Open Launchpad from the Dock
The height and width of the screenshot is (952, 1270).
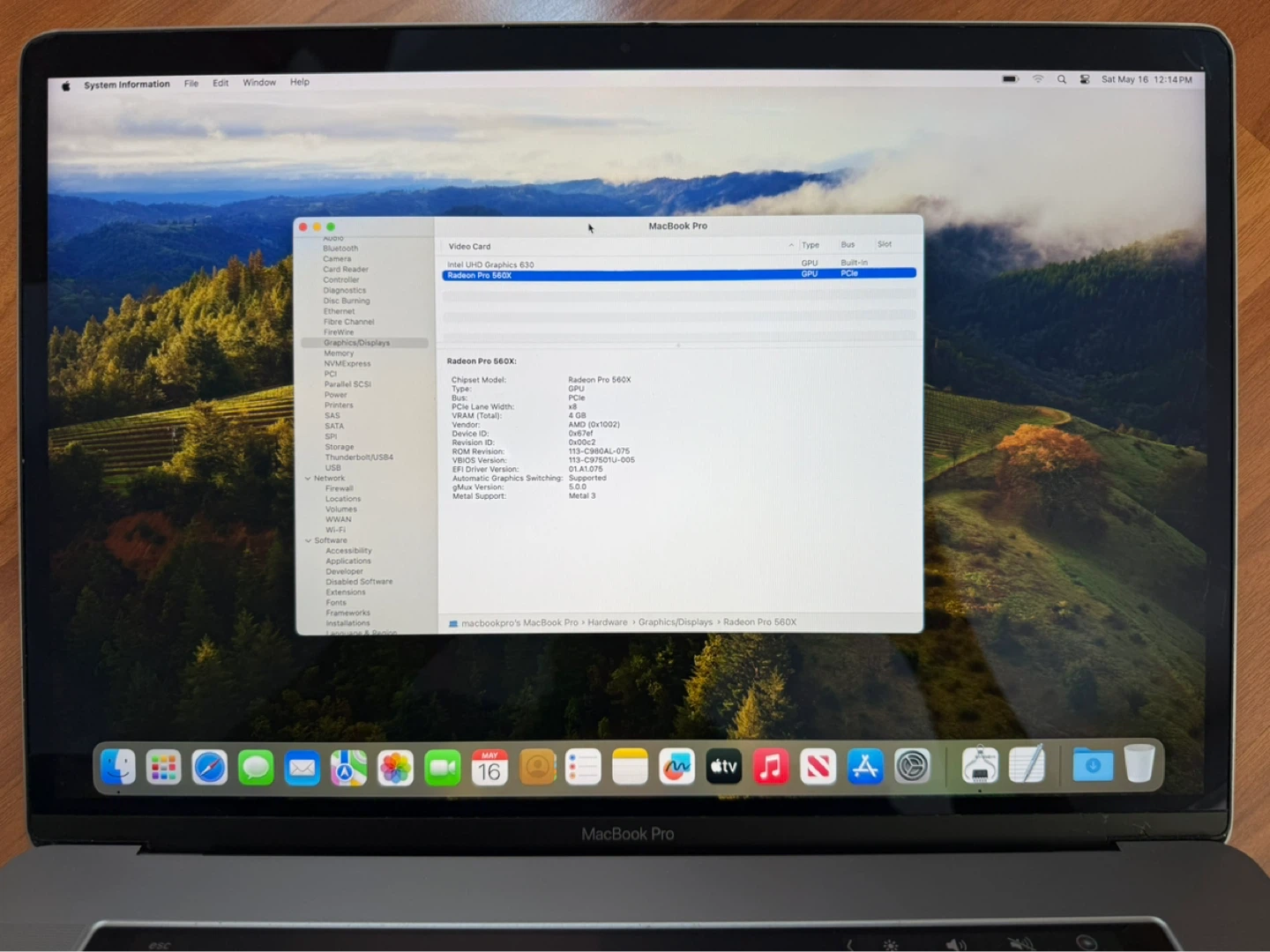click(163, 767)
